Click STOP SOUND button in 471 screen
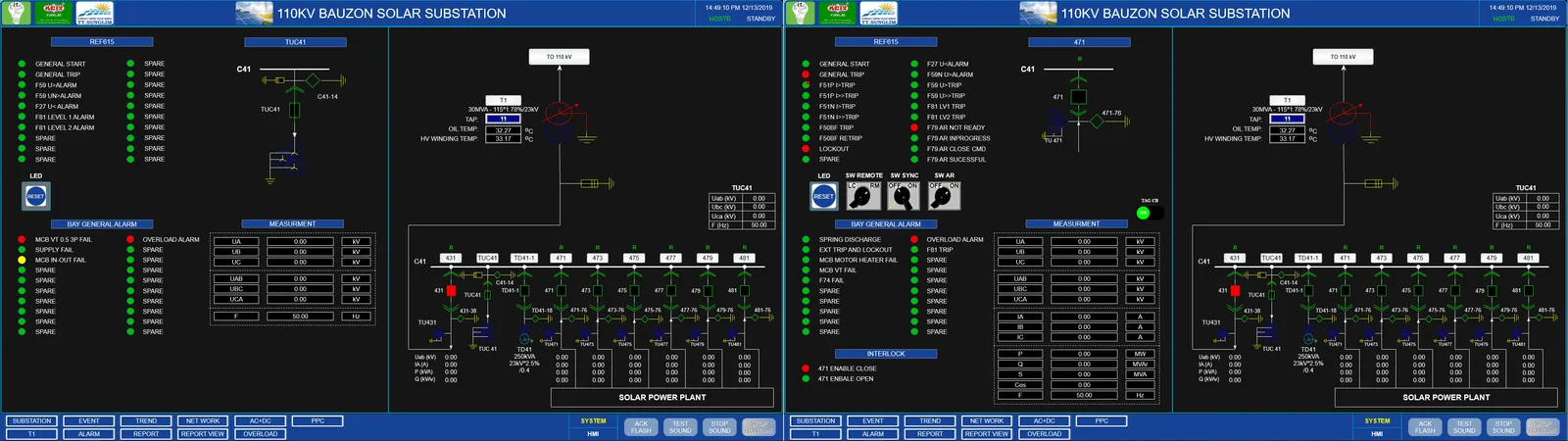The height and width of the screenshot is (441, 1568). coord(1503,427)
